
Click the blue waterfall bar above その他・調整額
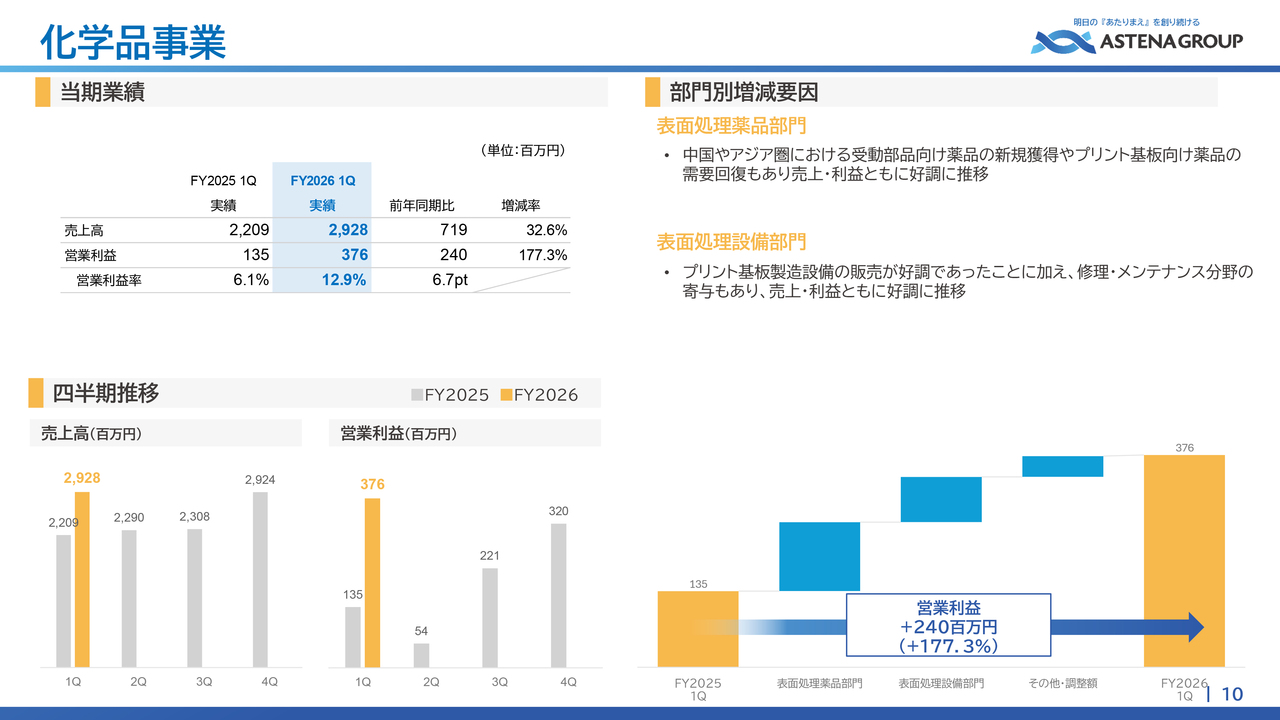(1062, 466)
